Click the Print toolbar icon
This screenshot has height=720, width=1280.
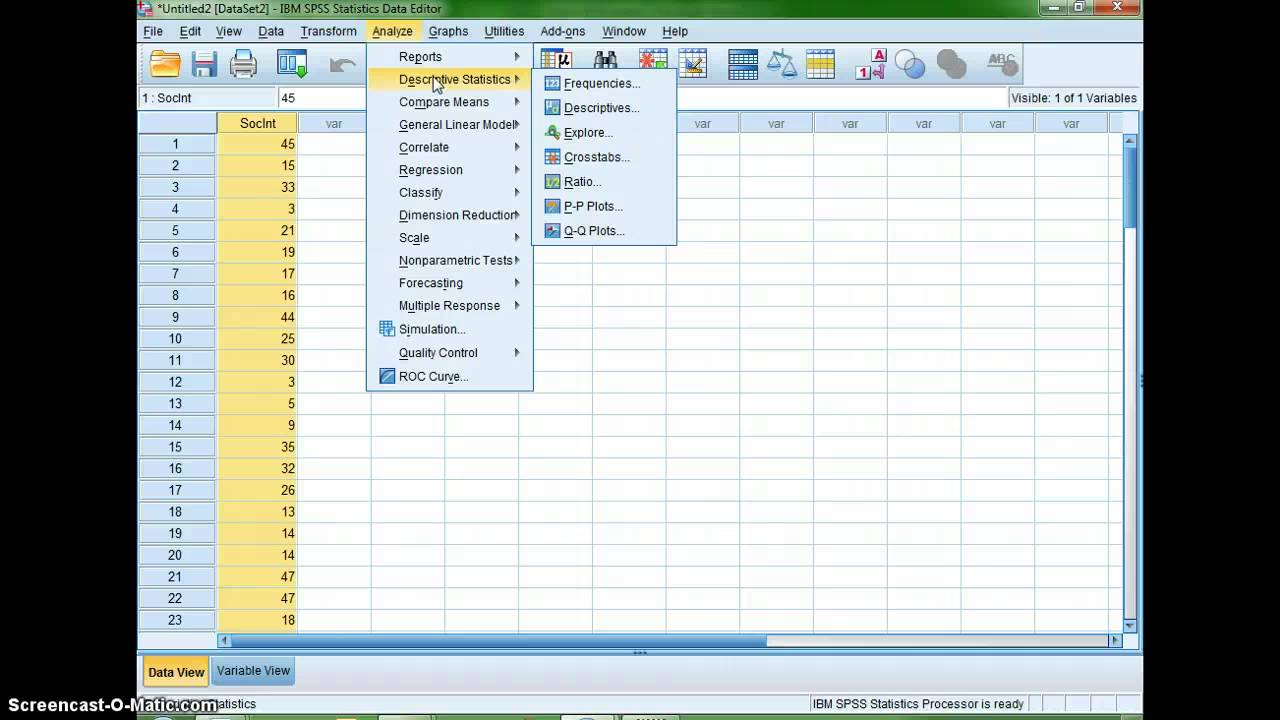[x=244, y=65]
